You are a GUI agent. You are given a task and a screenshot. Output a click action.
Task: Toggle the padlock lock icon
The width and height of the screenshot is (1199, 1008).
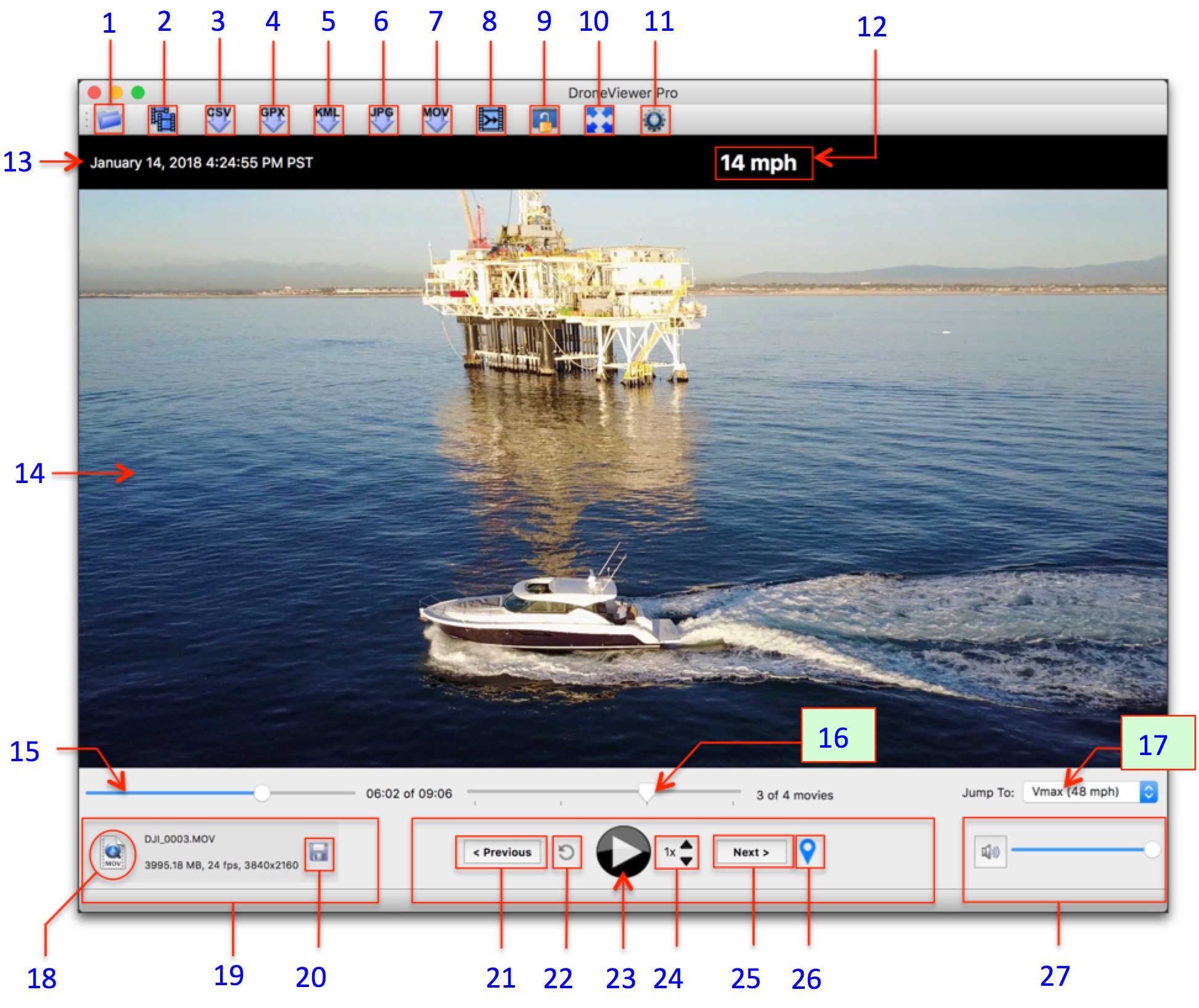pos(545,120)
